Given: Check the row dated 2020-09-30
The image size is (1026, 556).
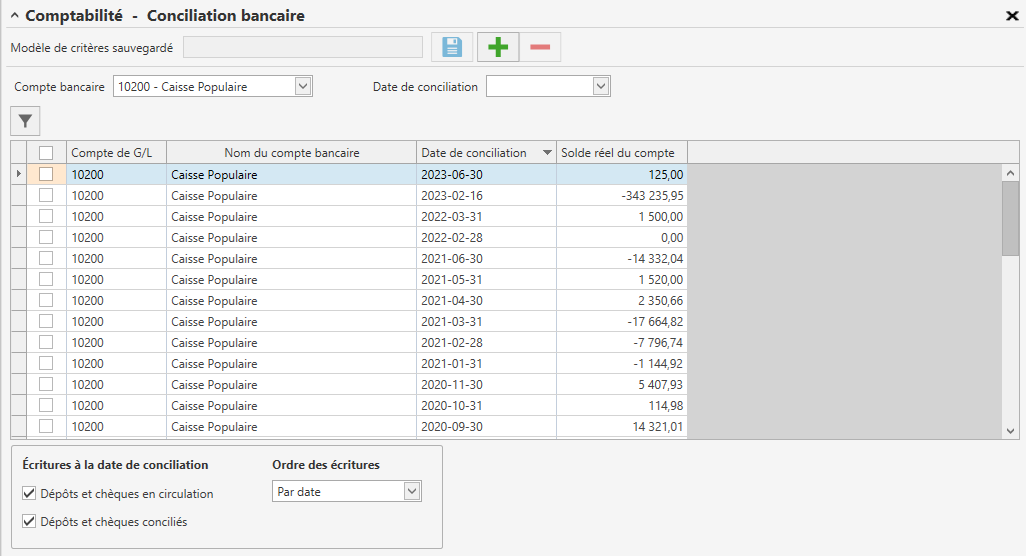Looking at the screenshot, I should [46, 426].
